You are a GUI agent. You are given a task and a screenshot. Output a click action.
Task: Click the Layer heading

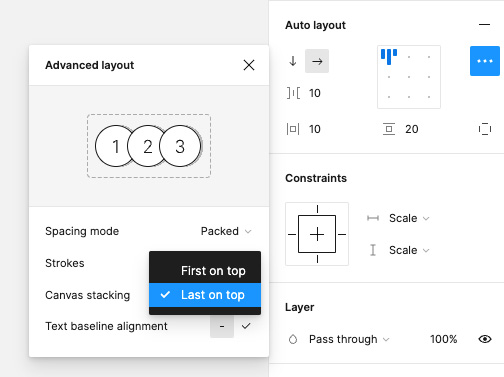300,307
